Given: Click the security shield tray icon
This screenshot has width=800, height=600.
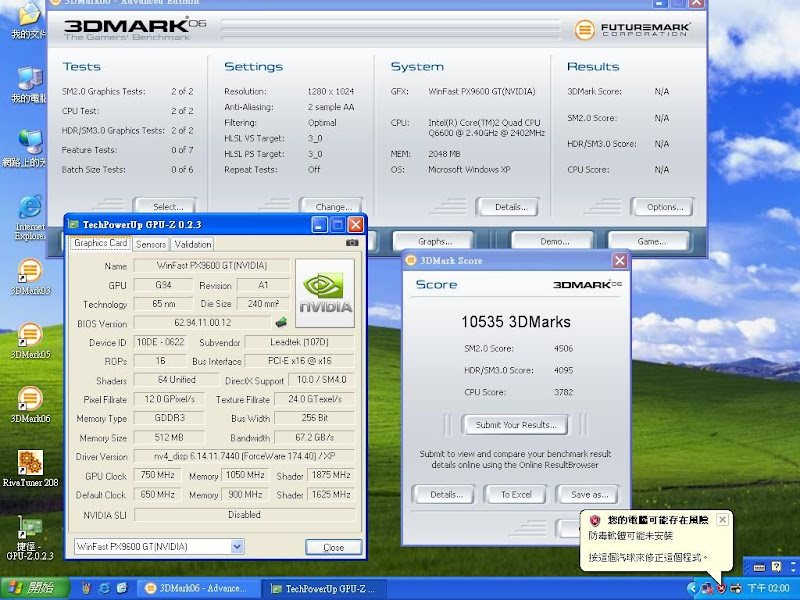Looking at the screenshot, I should [721, 588].
